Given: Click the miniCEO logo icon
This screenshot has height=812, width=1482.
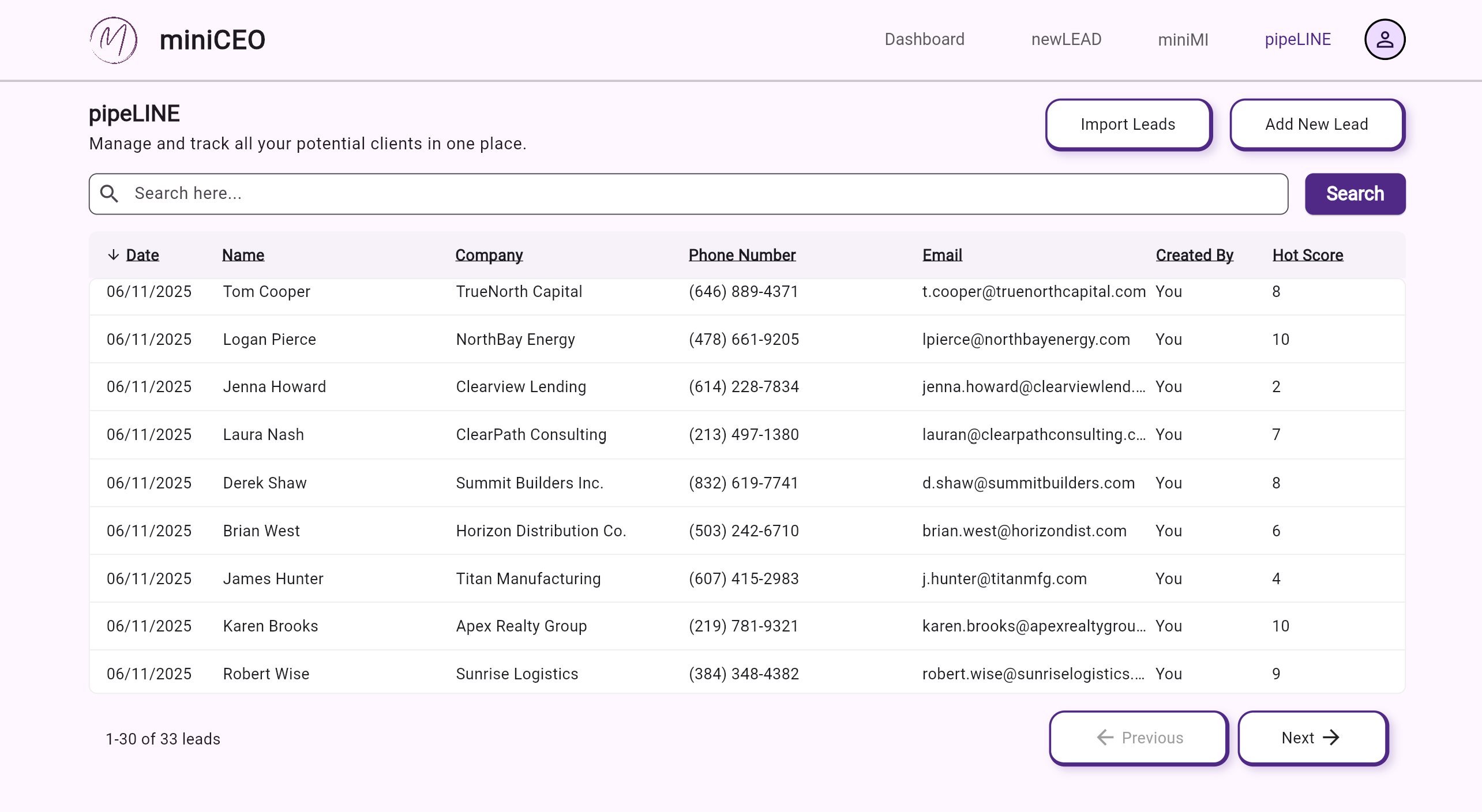Looking at the screenshot, I should [114, 40].
